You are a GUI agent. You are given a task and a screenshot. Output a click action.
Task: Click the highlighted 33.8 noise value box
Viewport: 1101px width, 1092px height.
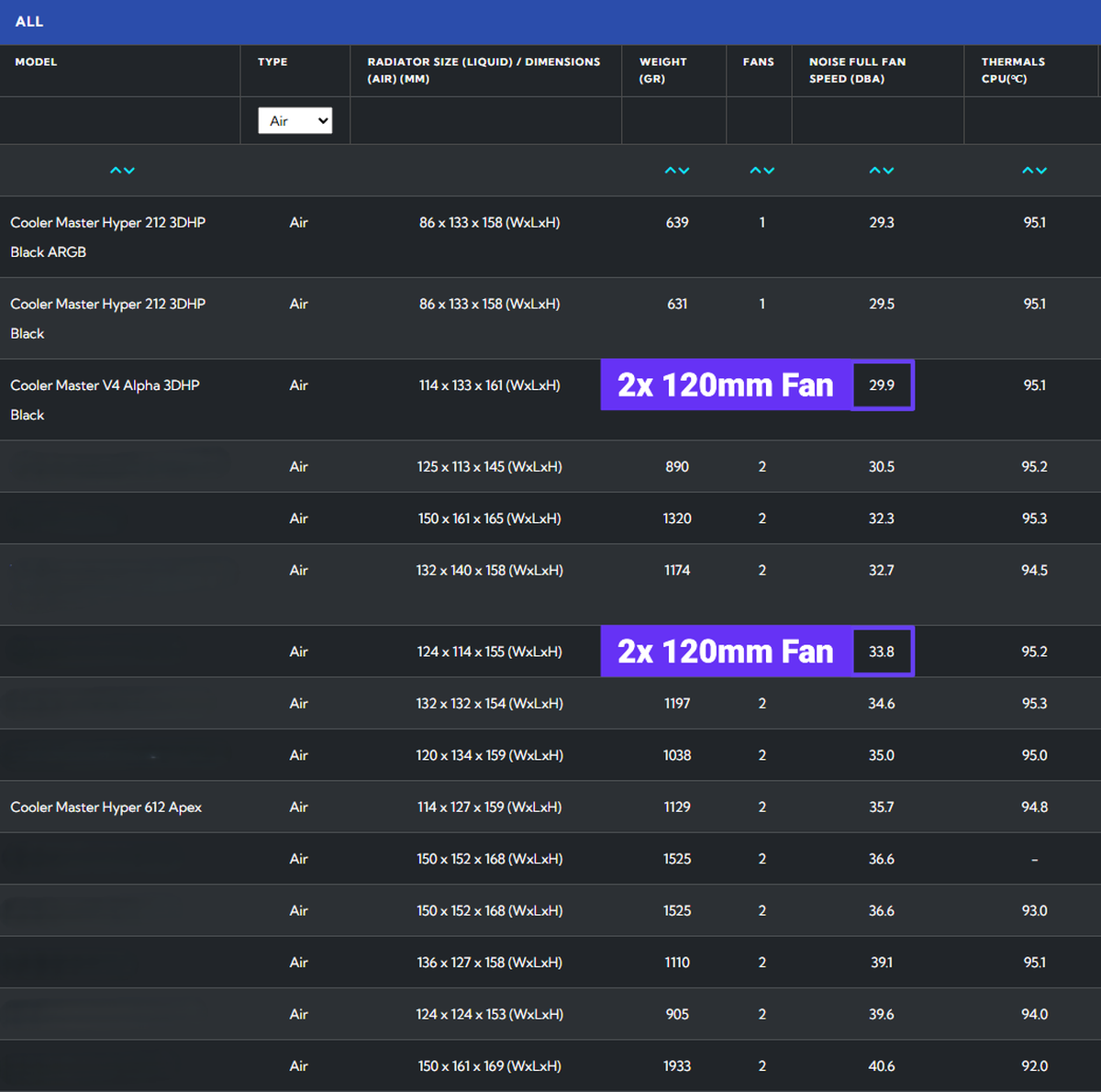pos(882,652)
